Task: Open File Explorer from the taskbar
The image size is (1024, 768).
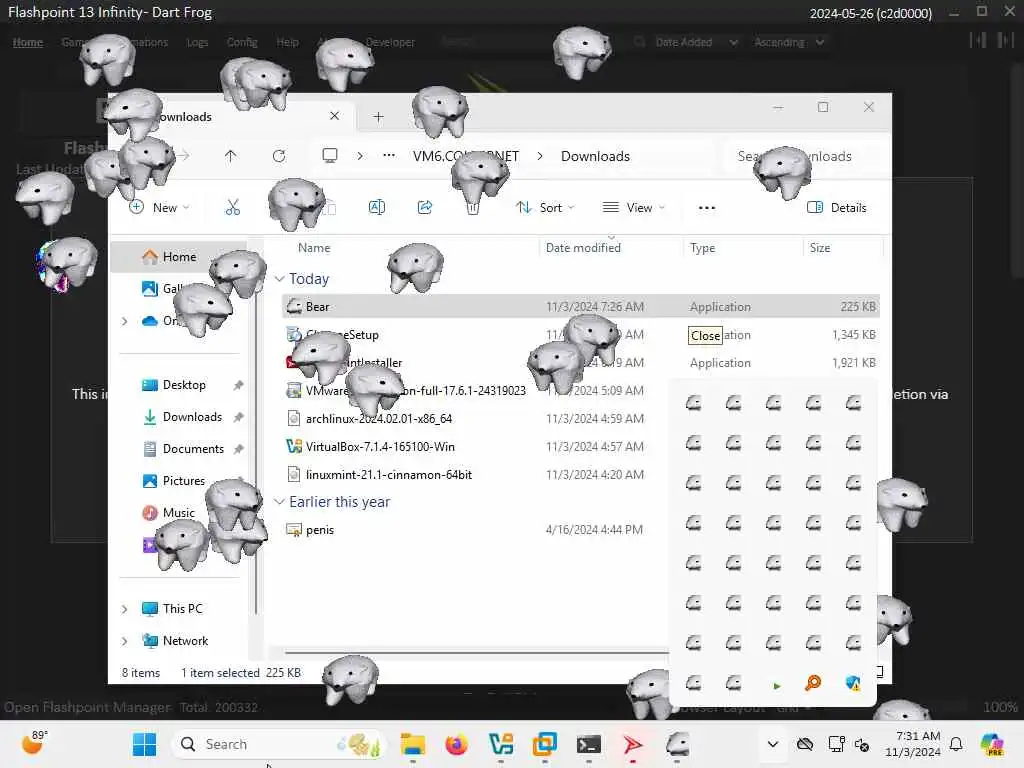Action: point(413,744)
